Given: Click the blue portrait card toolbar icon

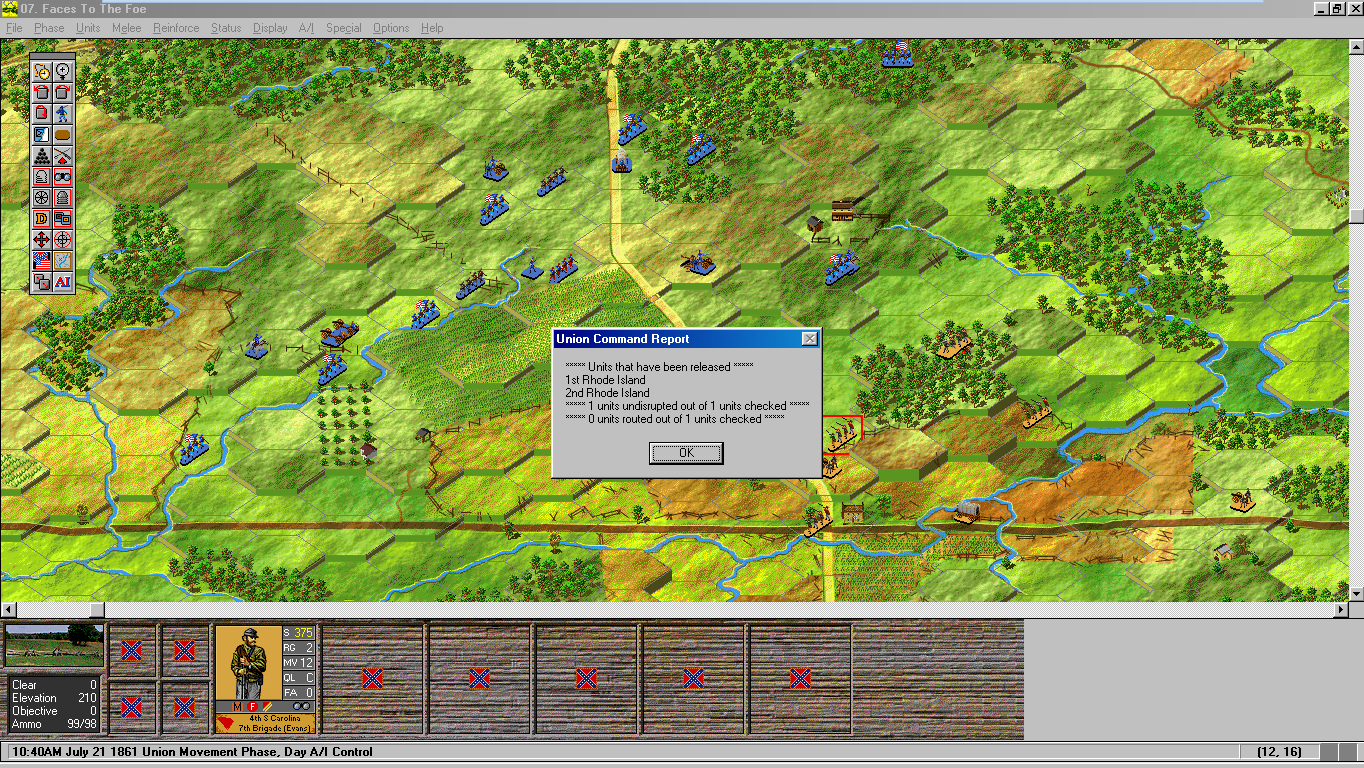Looking at the screenshot, I should click(x=42, y=134).
